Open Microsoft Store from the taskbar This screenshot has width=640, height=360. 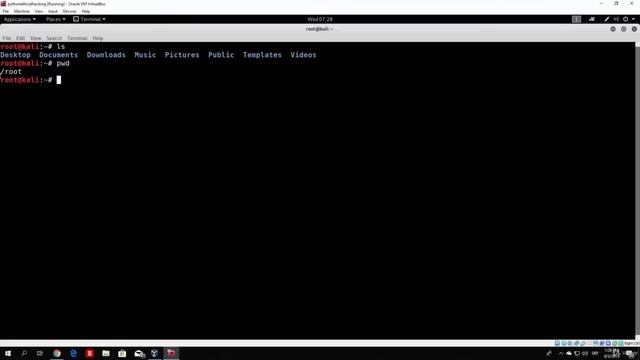click(122, 353)
